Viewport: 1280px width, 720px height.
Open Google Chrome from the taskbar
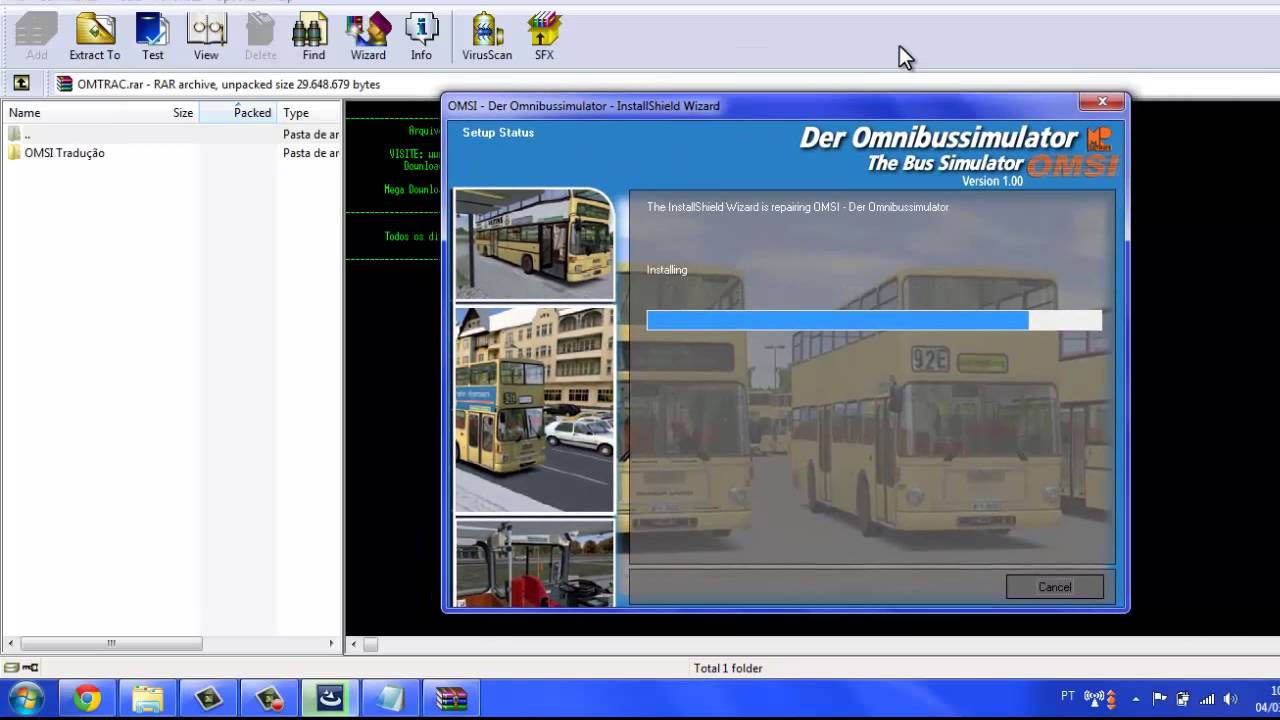(87, 698)
